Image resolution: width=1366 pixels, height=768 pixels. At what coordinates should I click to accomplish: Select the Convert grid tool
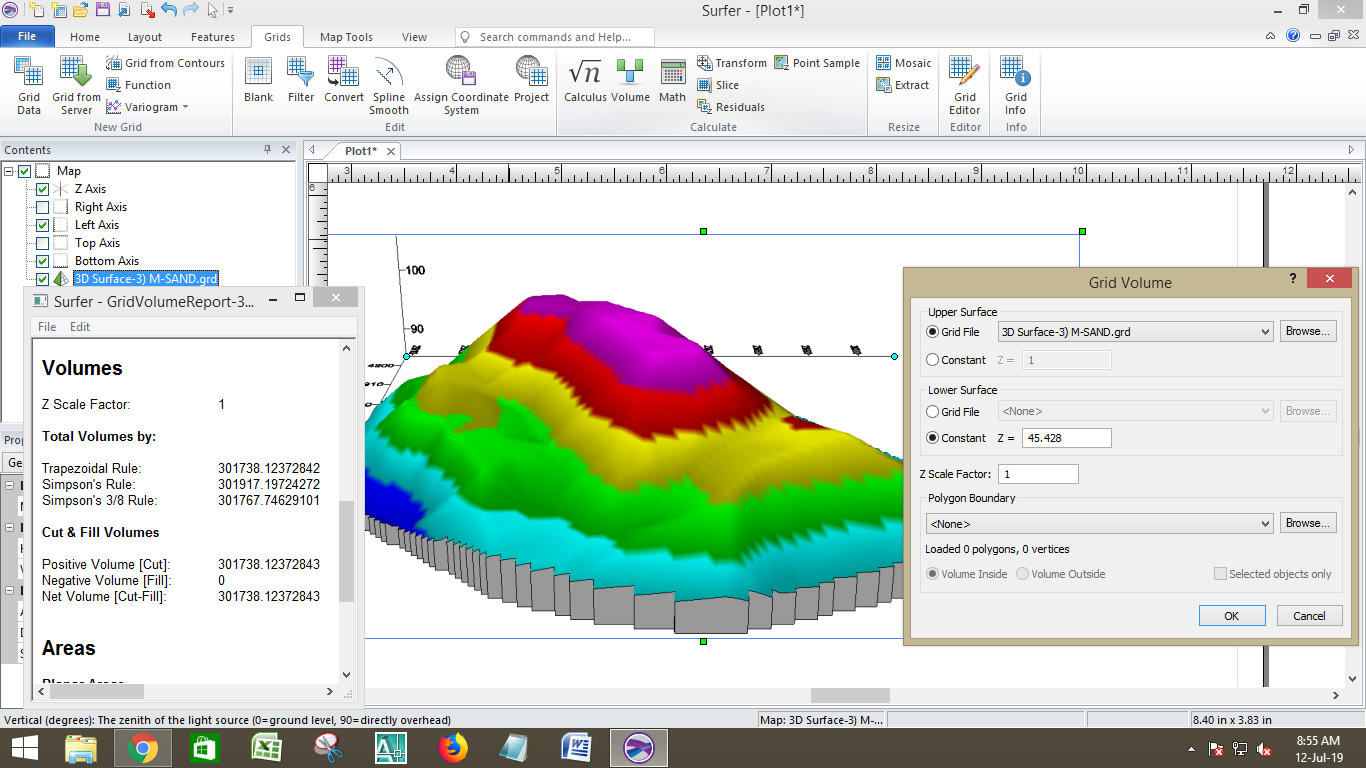[x=344, y=80]
